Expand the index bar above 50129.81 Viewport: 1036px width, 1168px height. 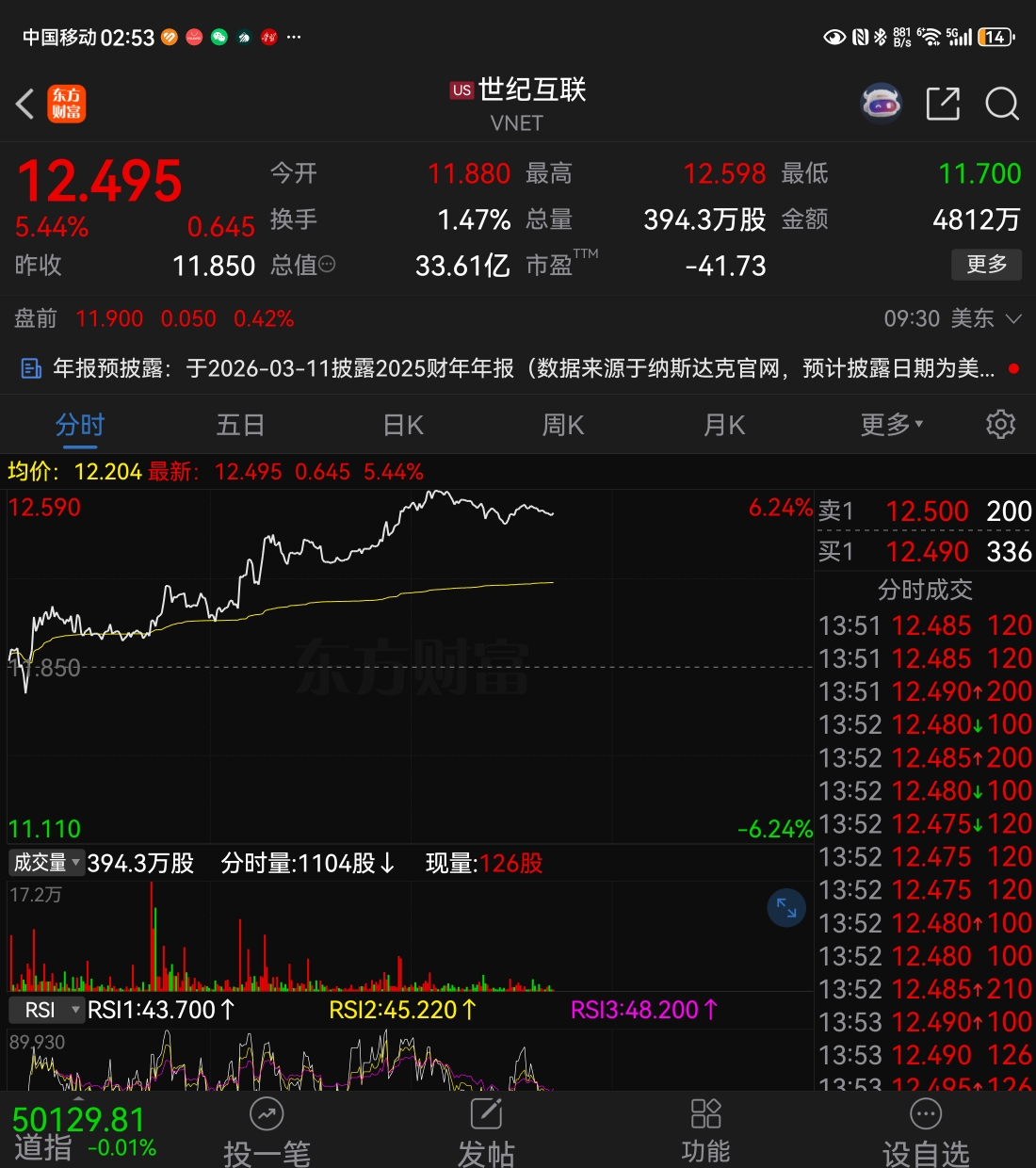(x=78, y=1097)
